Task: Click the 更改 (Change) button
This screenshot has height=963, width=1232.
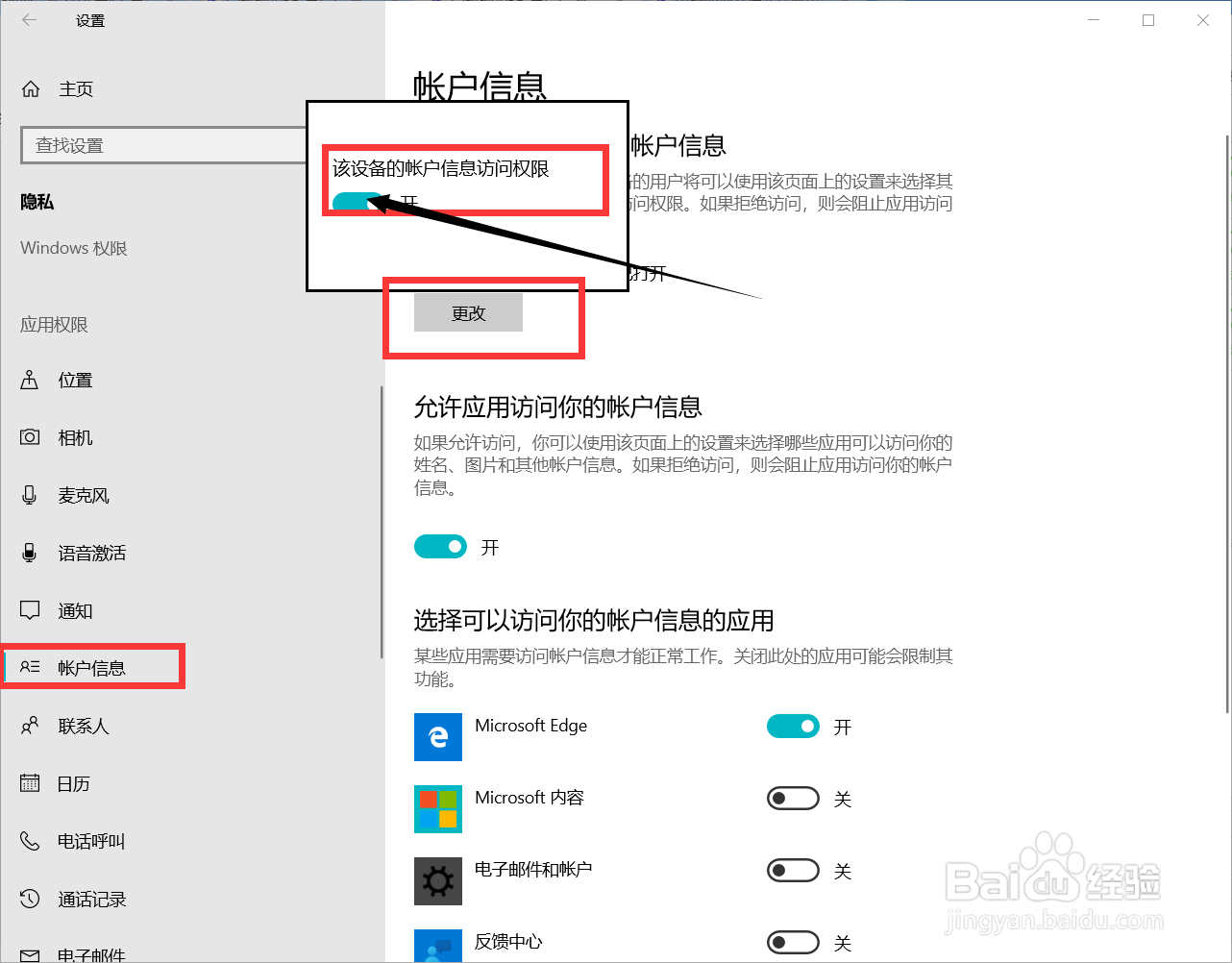Action: (x=467, y=311)
